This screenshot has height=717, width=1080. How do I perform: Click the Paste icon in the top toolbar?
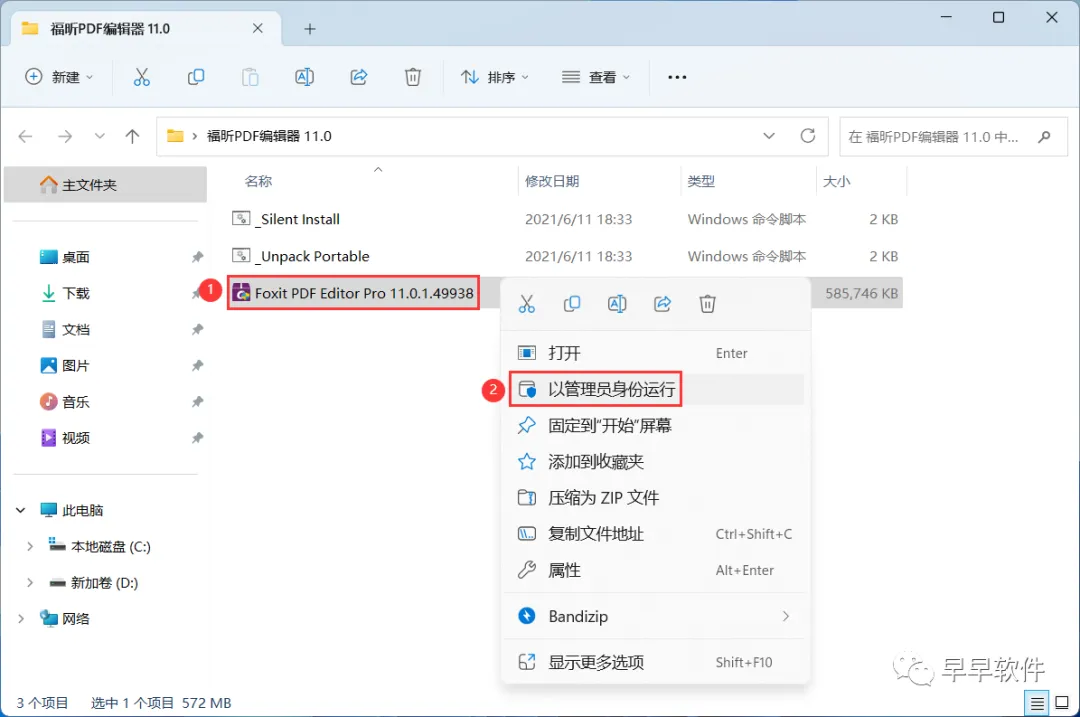click(250, 77)
